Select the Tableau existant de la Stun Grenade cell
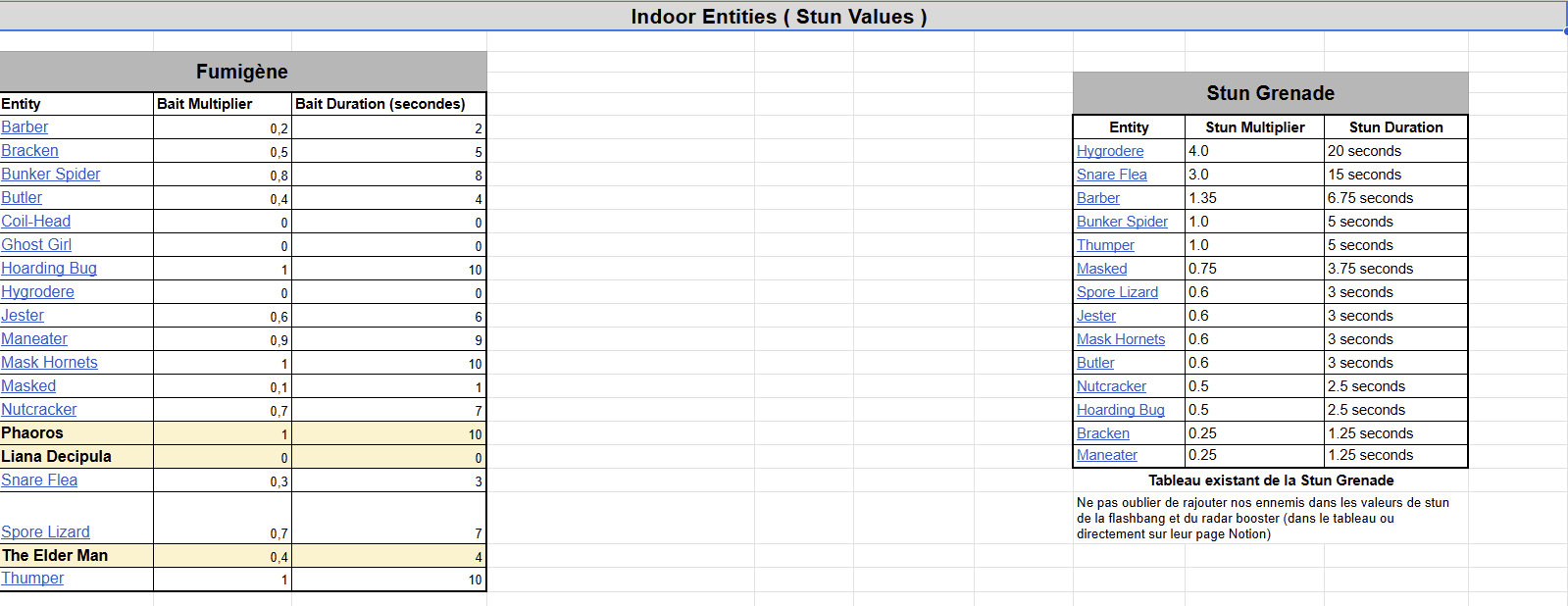Image resolution: width=1568 pixels, height=606 pixels. coord(1271,480)
